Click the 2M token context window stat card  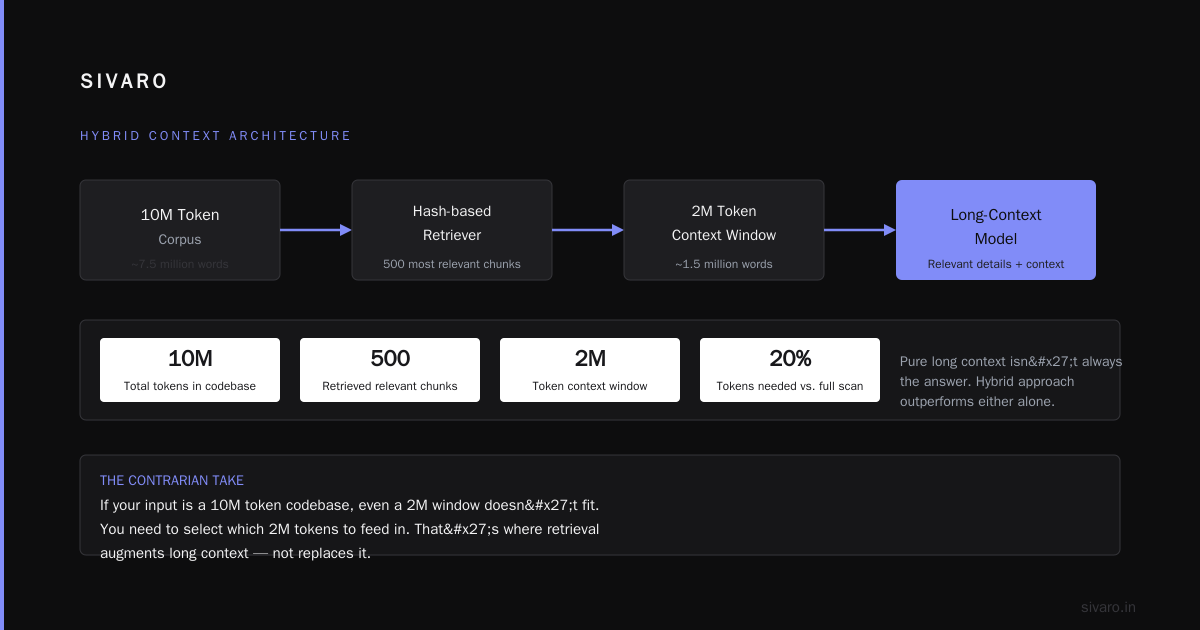coord(590,370)
